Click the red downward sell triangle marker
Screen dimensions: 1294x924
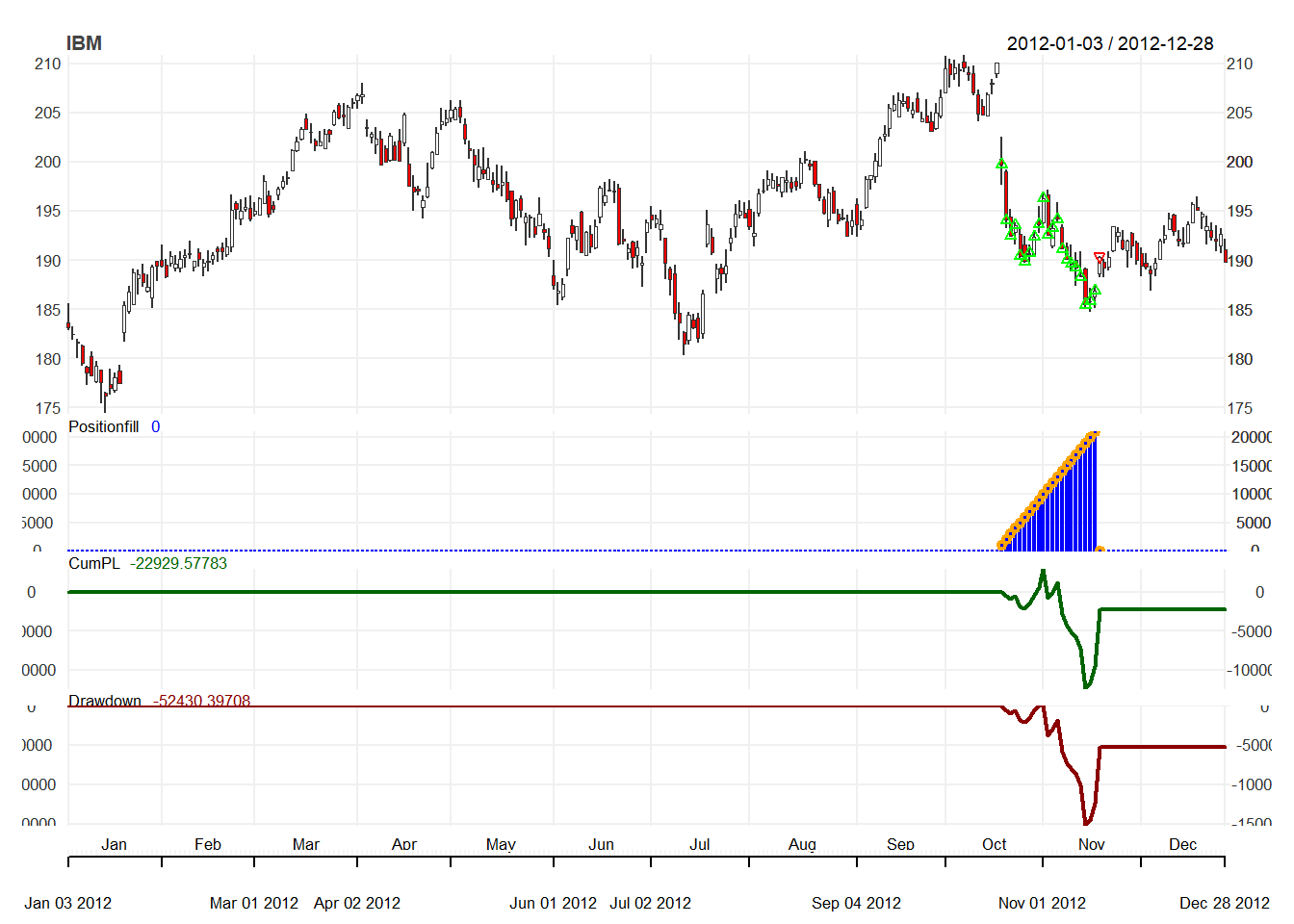click(1100, 258)
